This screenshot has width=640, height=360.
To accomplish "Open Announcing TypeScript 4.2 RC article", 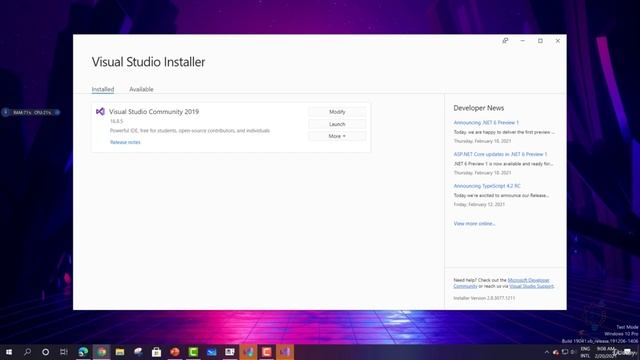I will coord(487,186).
